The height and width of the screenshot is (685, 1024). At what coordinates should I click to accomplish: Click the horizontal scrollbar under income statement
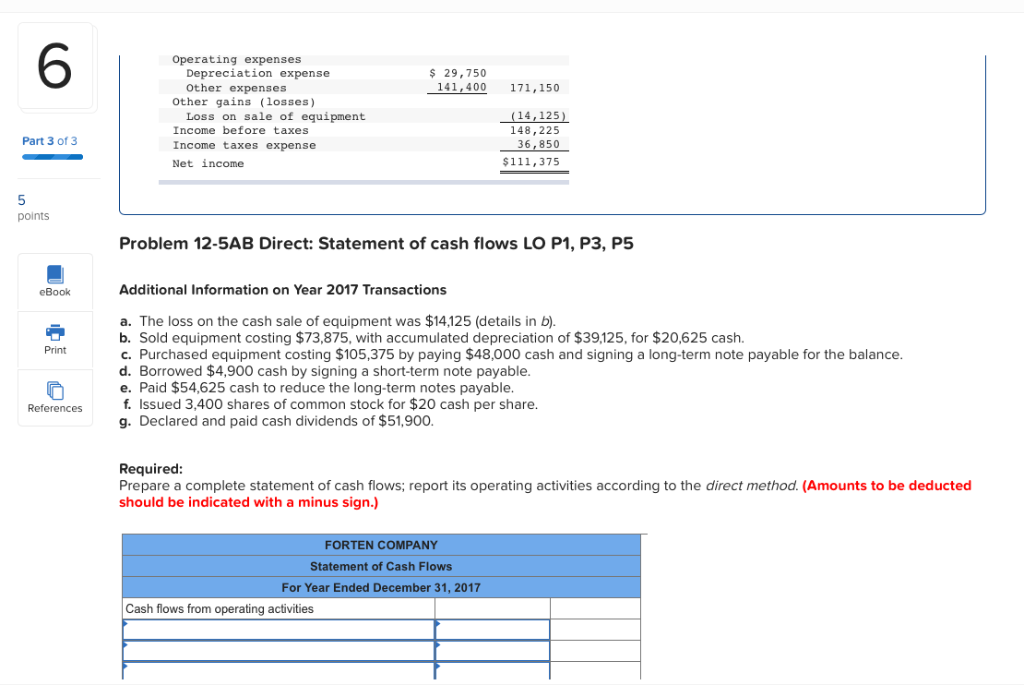pos(364,183)
